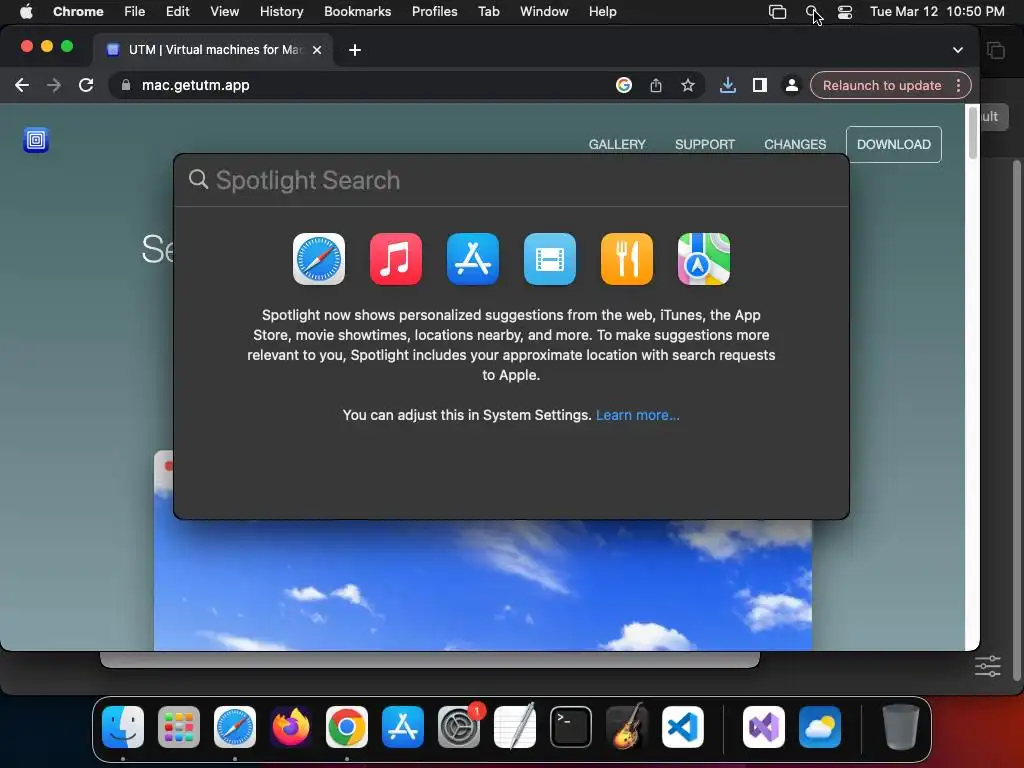Open the Chrome menu in menu bar

pyautogui.click(x=78, y=12)
